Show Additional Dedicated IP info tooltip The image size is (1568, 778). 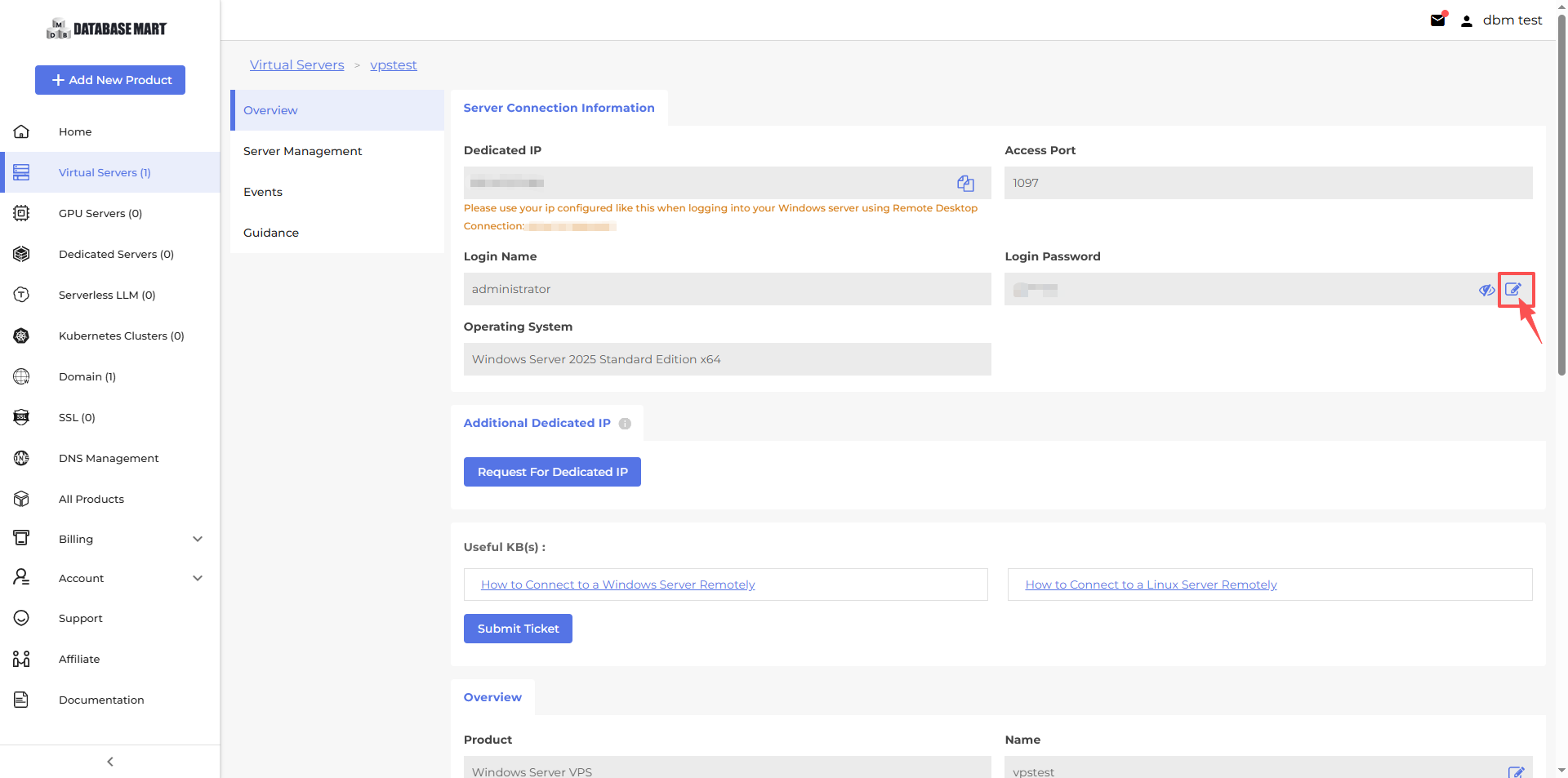[625, 424]
